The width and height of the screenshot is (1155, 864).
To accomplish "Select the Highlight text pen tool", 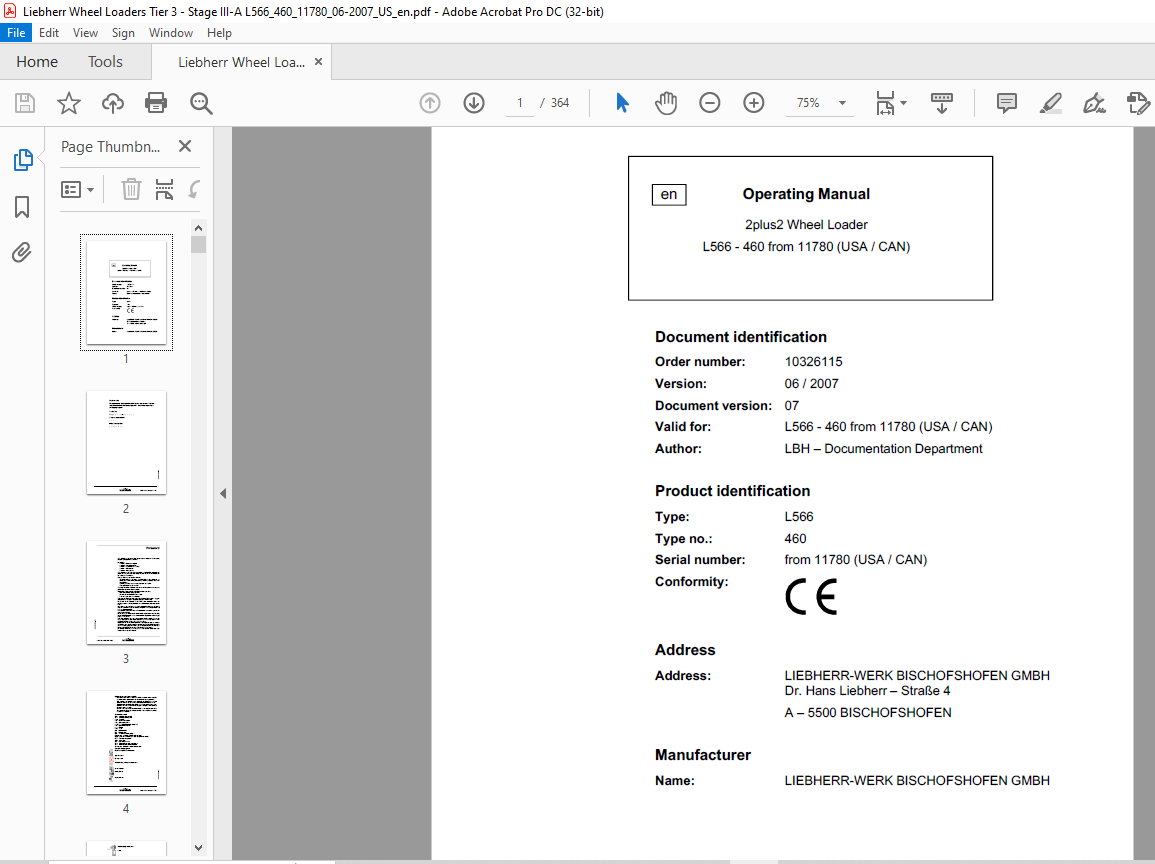I will (1050, 103).
